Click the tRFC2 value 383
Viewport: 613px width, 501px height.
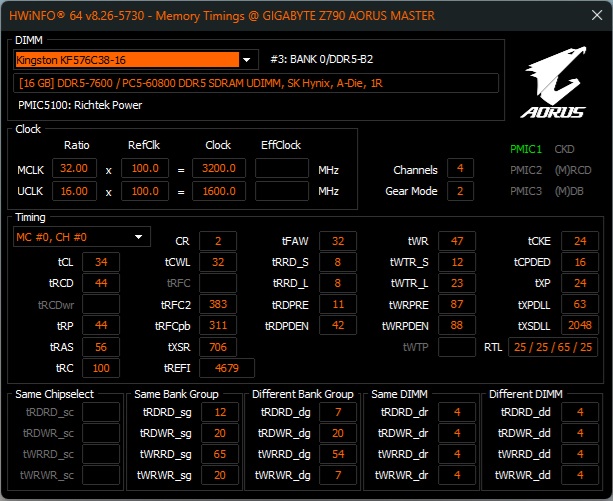[218, 304]
